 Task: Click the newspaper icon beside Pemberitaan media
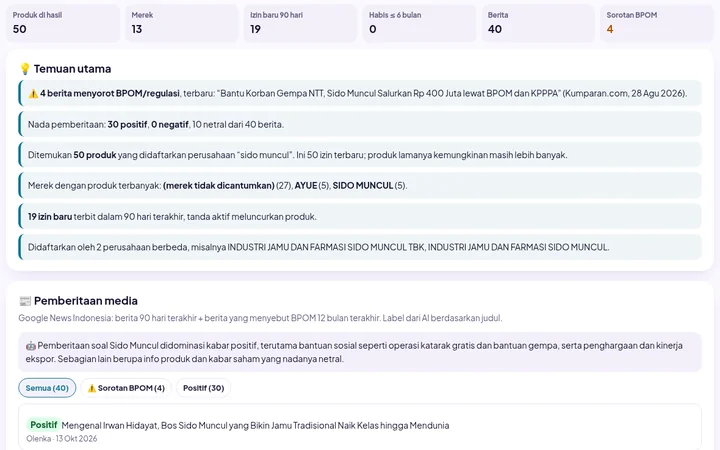point(25,301)
